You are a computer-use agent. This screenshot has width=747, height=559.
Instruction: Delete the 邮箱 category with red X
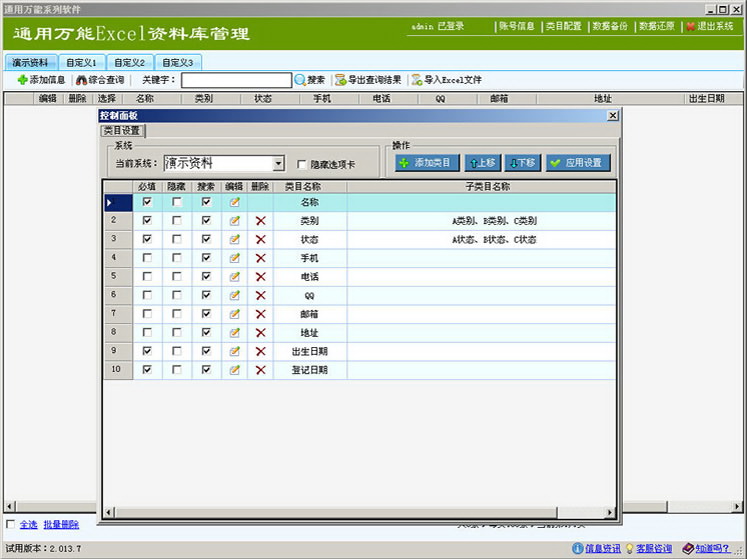point(261,314)
